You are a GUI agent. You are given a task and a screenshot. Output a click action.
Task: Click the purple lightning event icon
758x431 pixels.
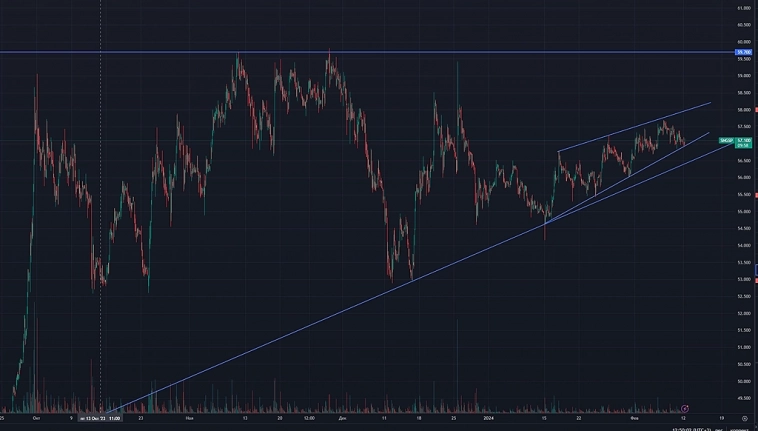(684, 409)
